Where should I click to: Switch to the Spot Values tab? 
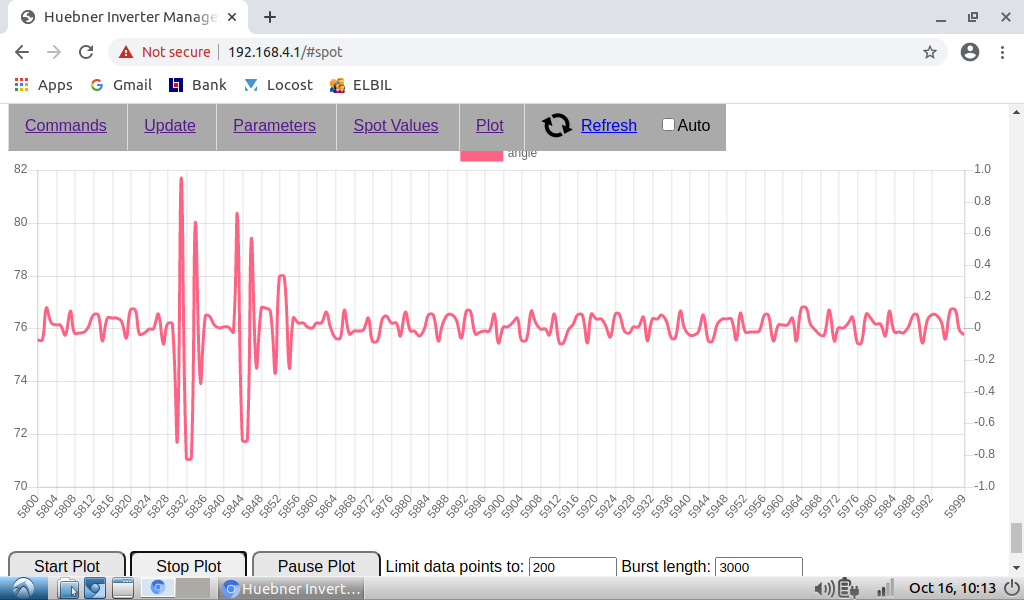click(x=396, y=125)
